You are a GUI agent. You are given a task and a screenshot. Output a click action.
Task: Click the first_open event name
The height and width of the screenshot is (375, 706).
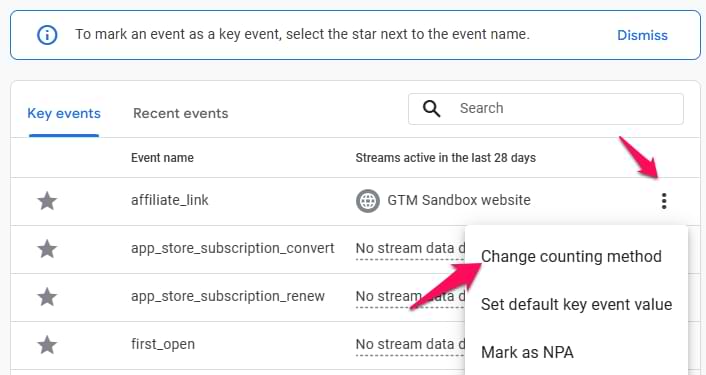click(163, 345)
